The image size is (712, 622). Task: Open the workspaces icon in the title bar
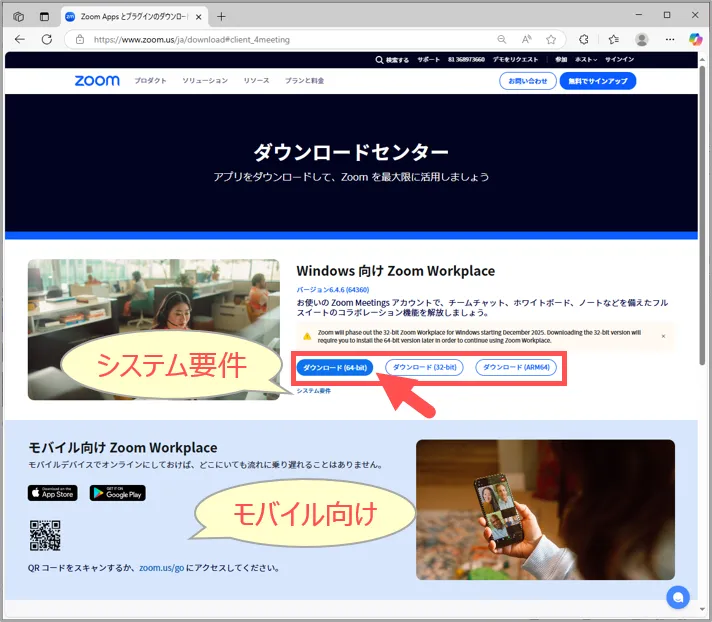pyautogui.click(x=19, y=17)
